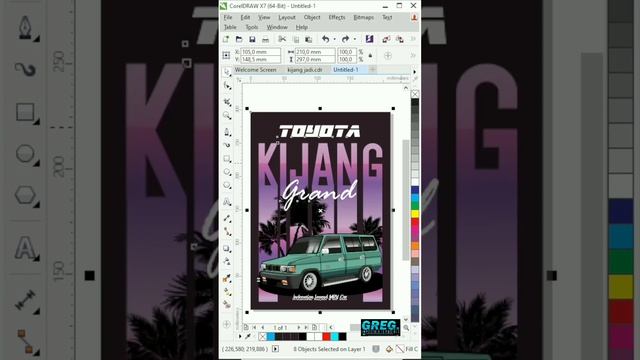Screen dimensions: 640x360
Task: Click the X position input field
Action: (x=260, y=52)
